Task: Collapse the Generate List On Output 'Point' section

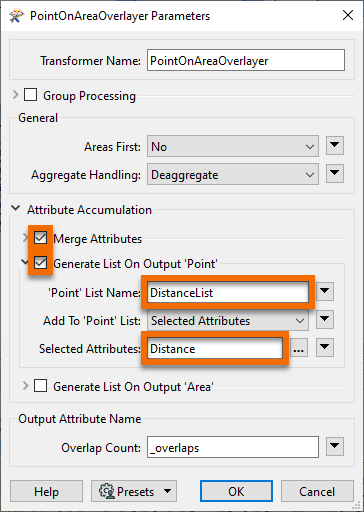Action: (25, 262)
